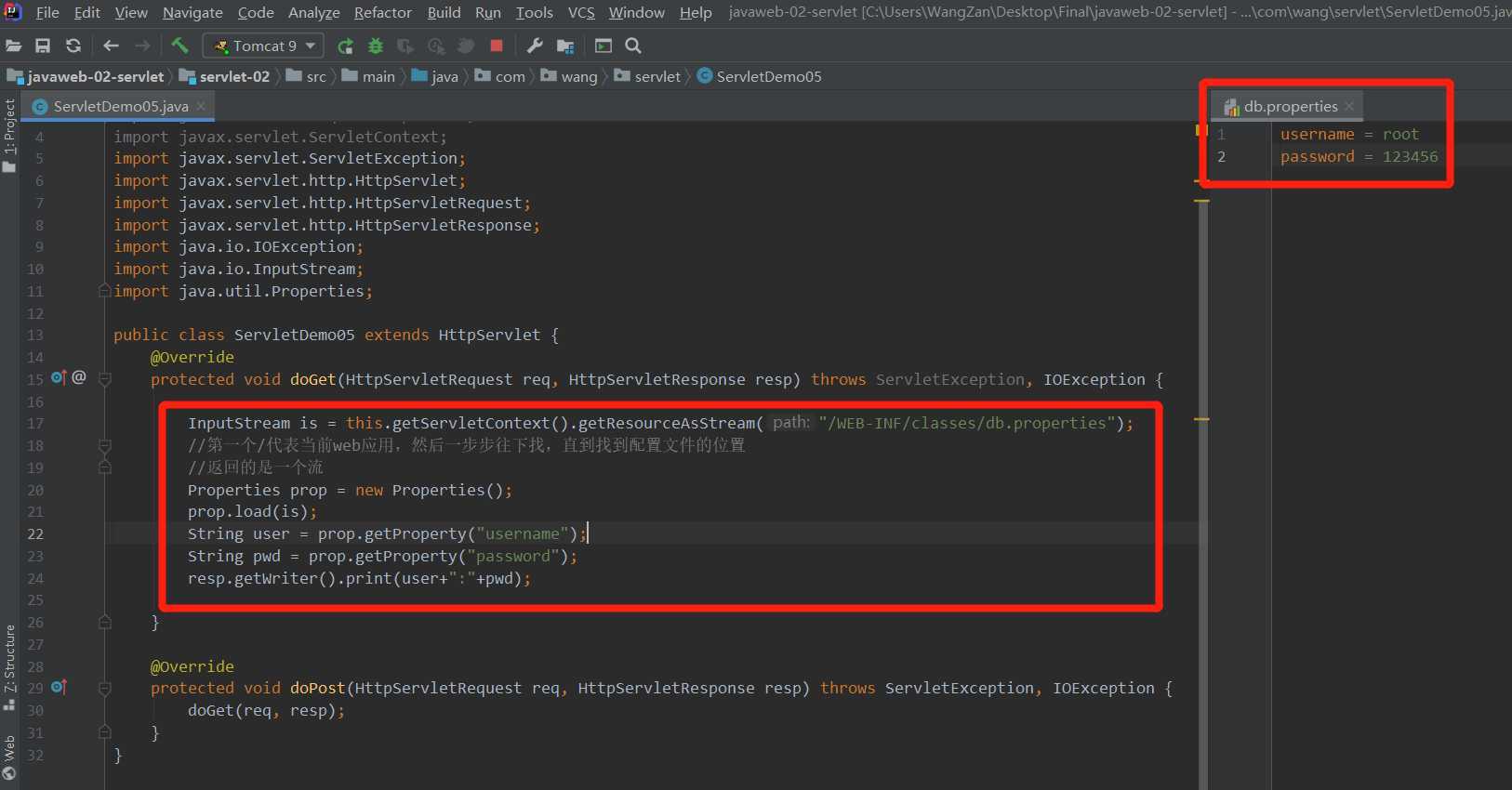Collapse the doGet method fold on line 15
Screen dimensions: 1512x790
tap(105, 379)
